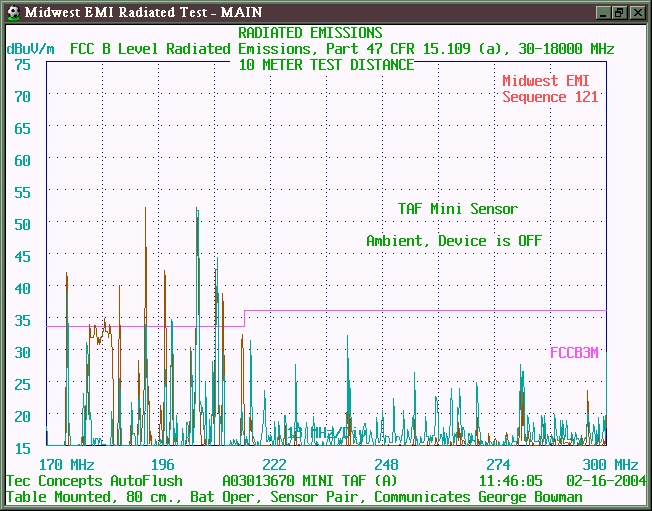Click the 170 MHz x-axis label
This screenshot has height=511, width=652.
66,465
